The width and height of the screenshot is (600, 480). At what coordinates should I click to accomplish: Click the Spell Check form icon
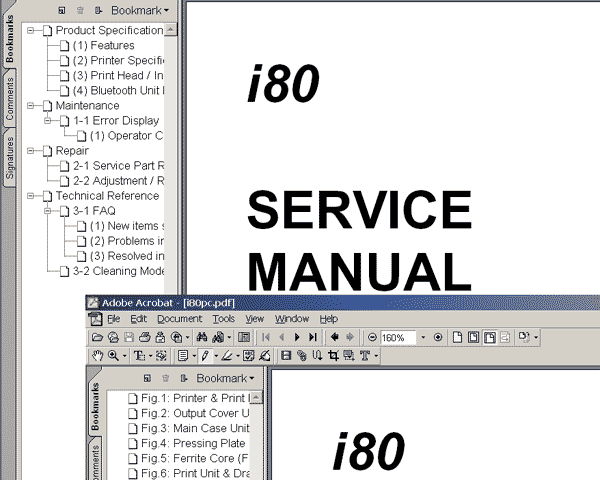(248, 356)
